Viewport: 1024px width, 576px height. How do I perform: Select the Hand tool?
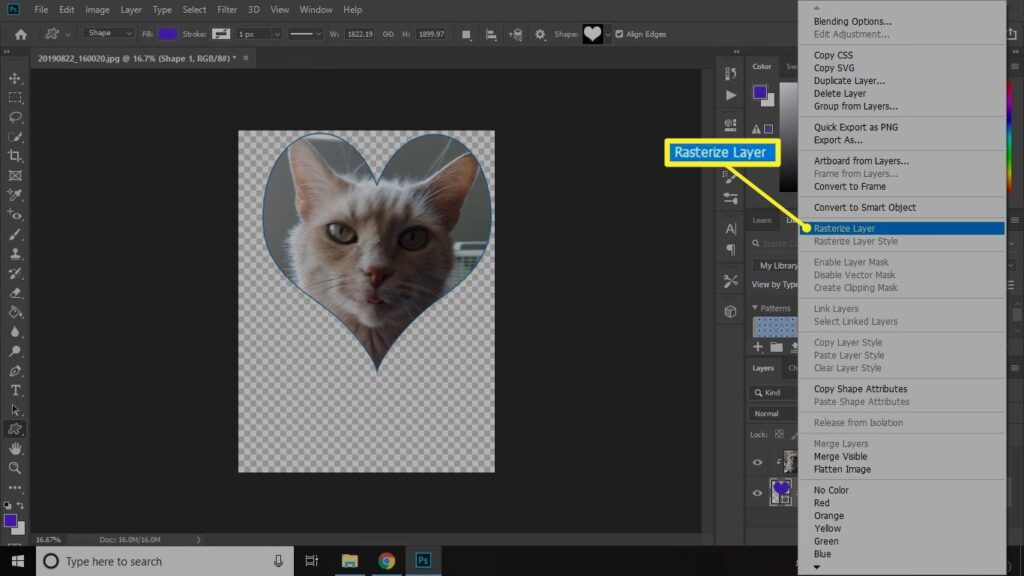[x=15, y=449]
